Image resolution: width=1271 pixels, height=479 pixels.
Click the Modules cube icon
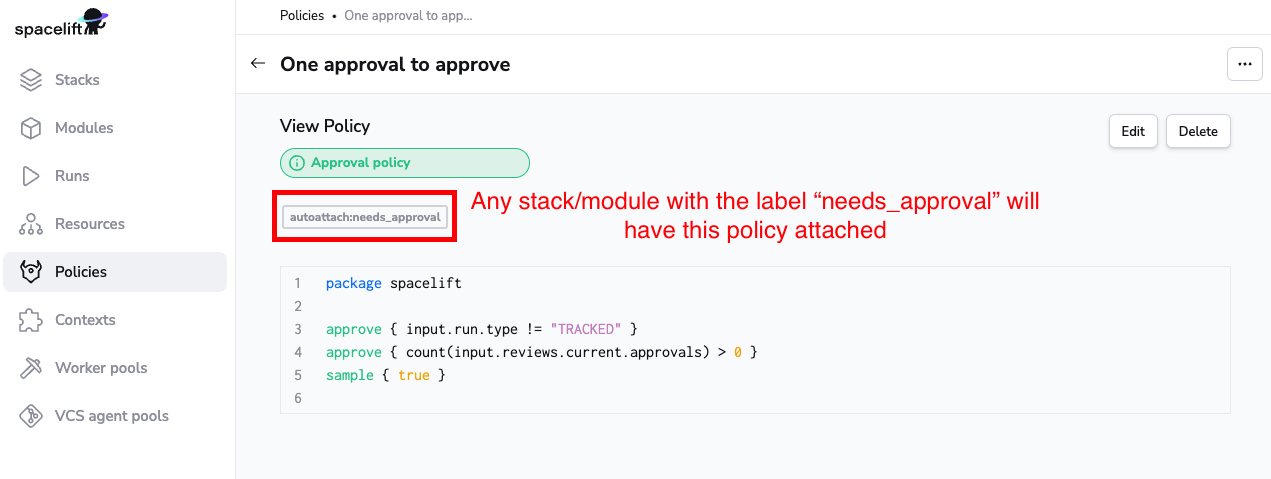click(x=31, y=128)
